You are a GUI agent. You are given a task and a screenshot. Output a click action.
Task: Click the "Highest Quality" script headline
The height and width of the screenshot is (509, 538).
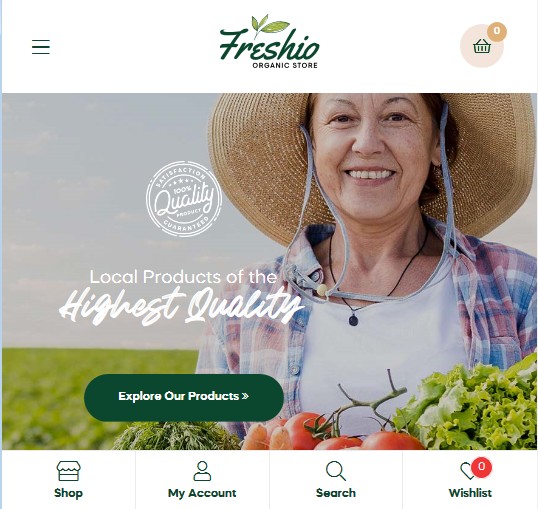point(181,305)
